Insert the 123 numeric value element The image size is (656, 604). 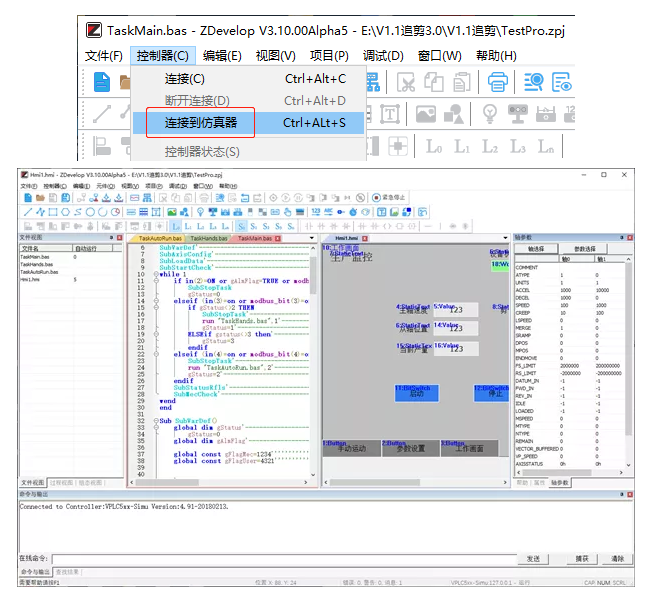point(316,212)
